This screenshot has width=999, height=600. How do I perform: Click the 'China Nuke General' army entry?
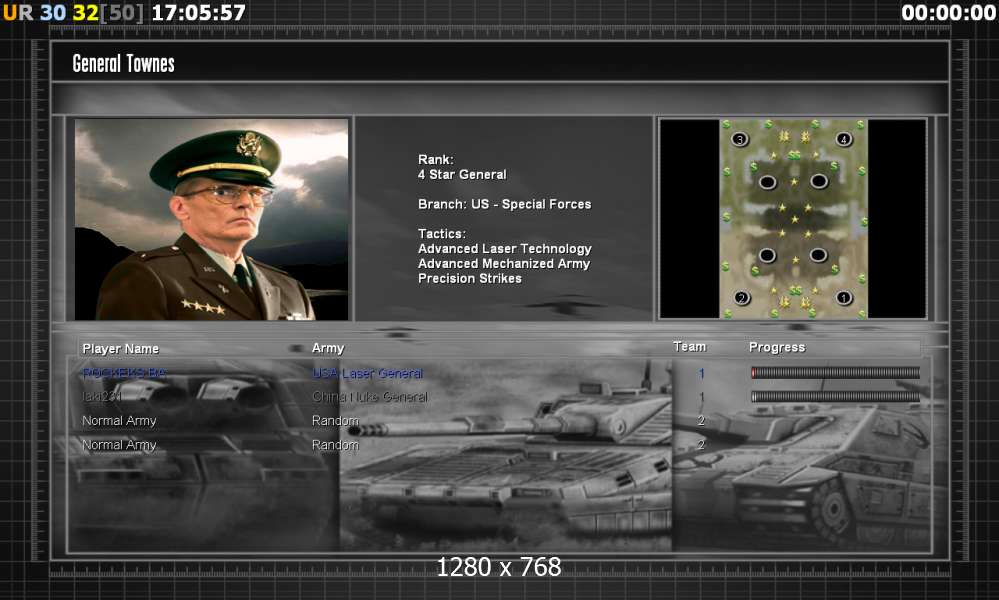(370, 397)
